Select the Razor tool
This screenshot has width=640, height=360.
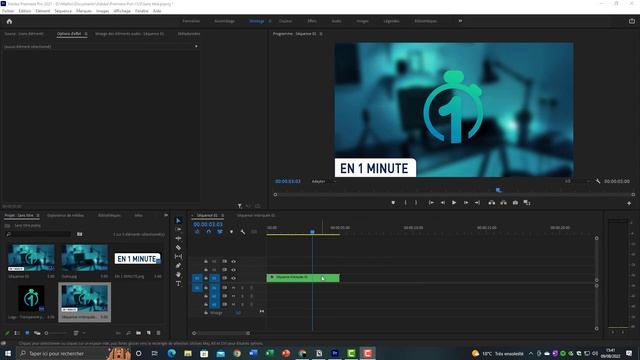(x=178, y=247)
